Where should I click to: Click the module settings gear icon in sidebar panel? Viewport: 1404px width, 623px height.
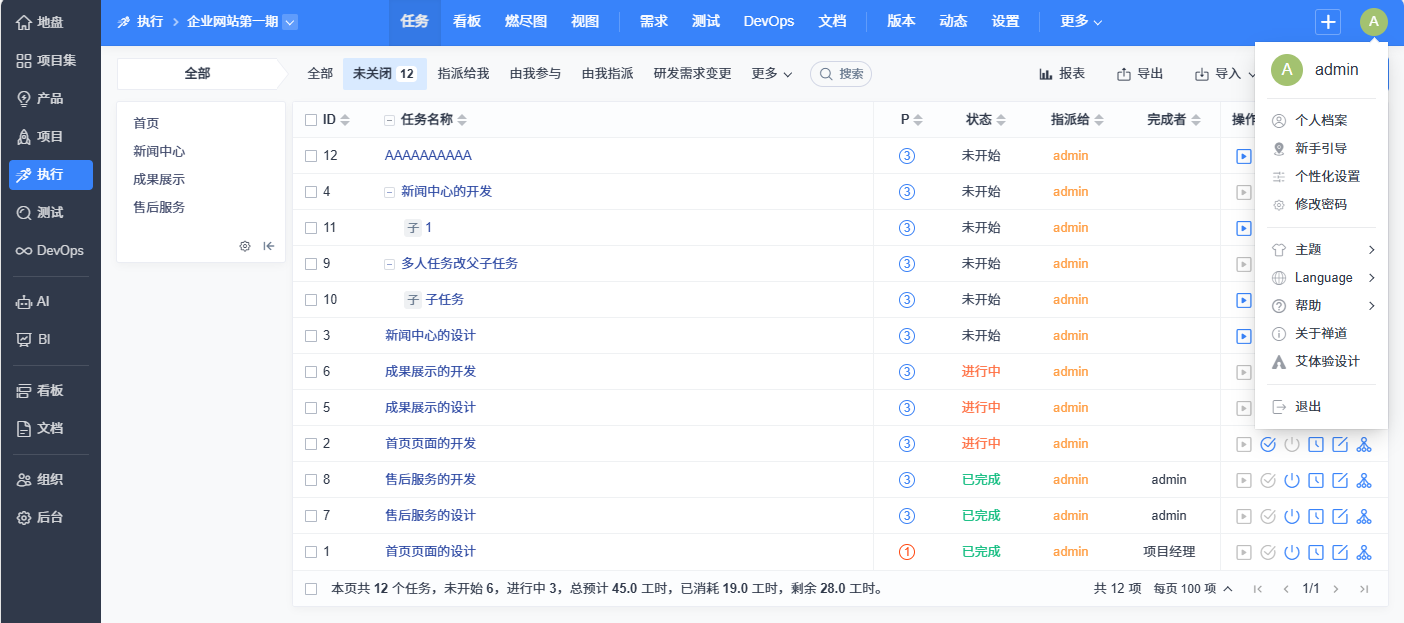pyautogui.click(x=245, y=246)
